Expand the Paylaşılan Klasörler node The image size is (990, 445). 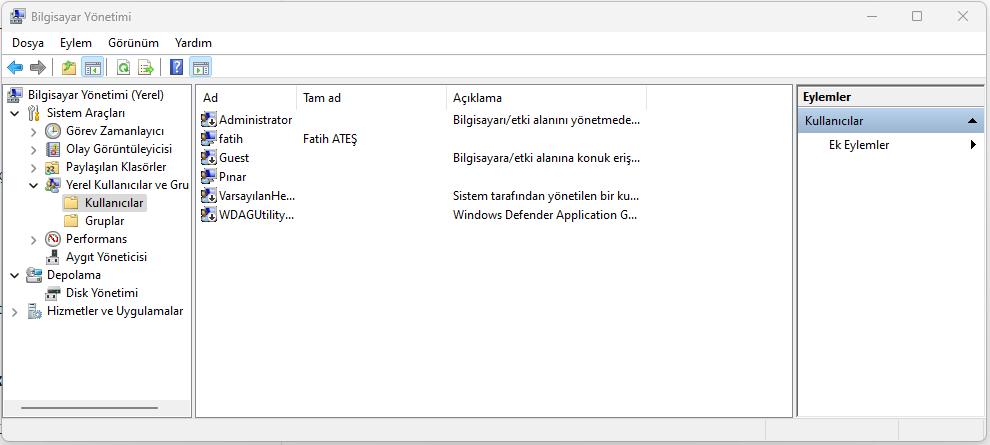click(33, 167)
